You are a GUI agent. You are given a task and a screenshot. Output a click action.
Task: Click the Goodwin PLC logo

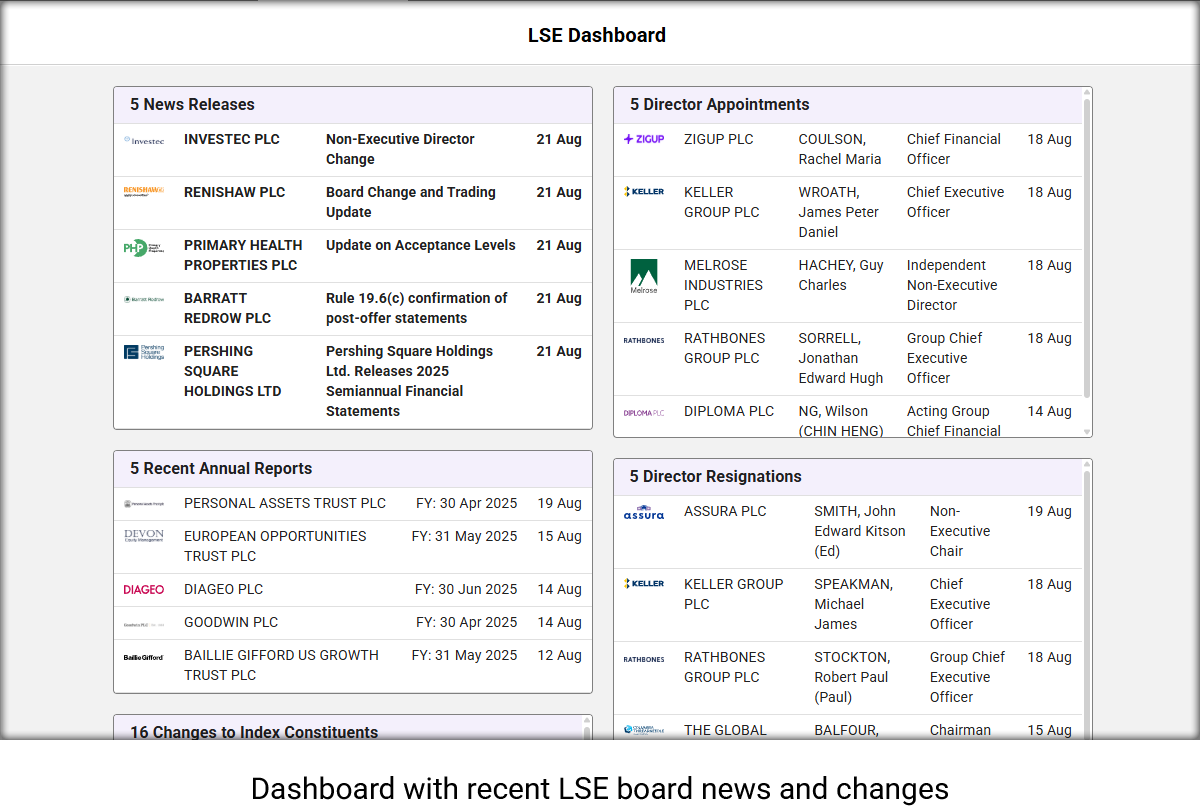(x=144, y=623)
